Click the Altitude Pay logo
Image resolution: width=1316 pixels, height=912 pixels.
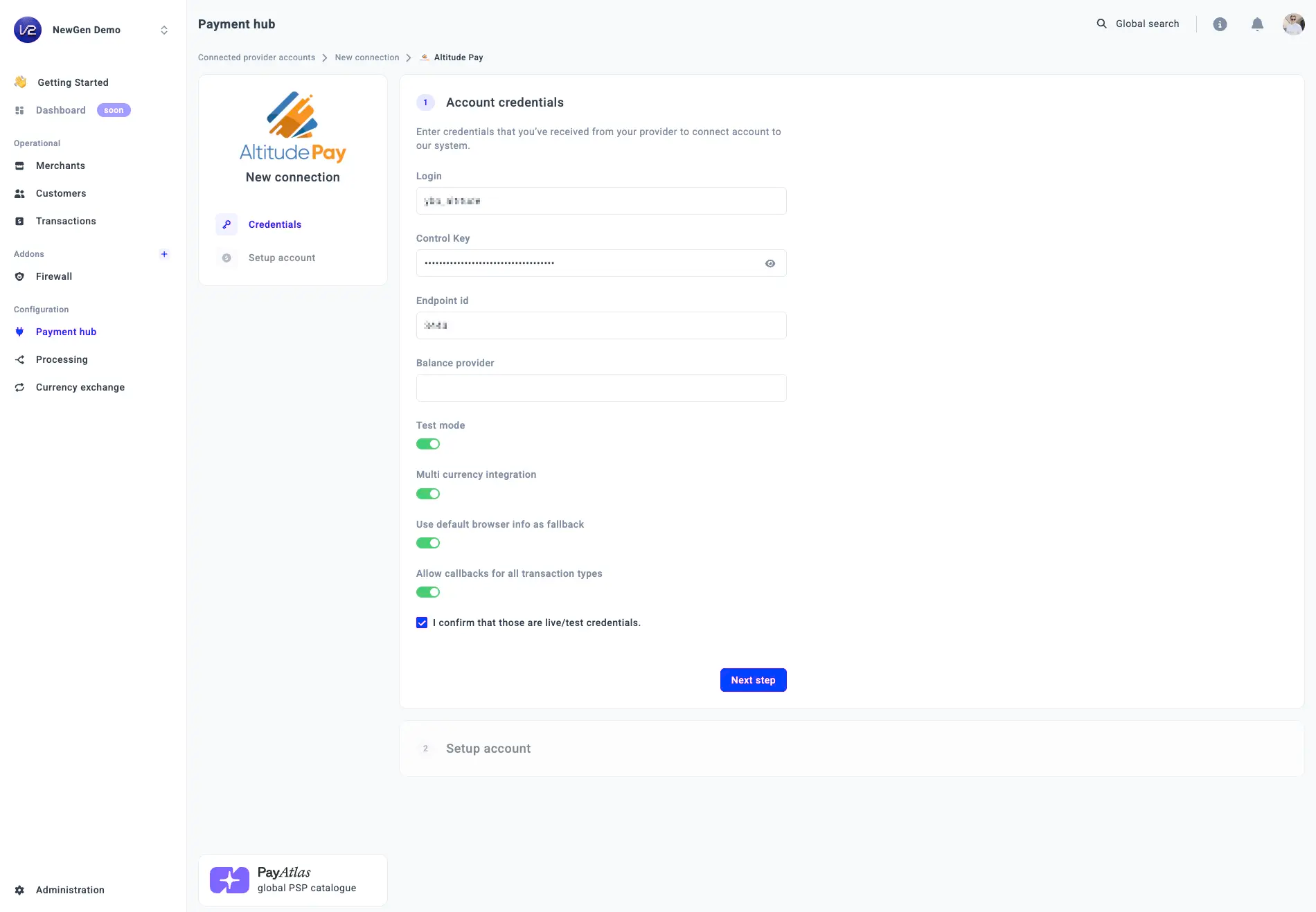click(x=293, y=127)
